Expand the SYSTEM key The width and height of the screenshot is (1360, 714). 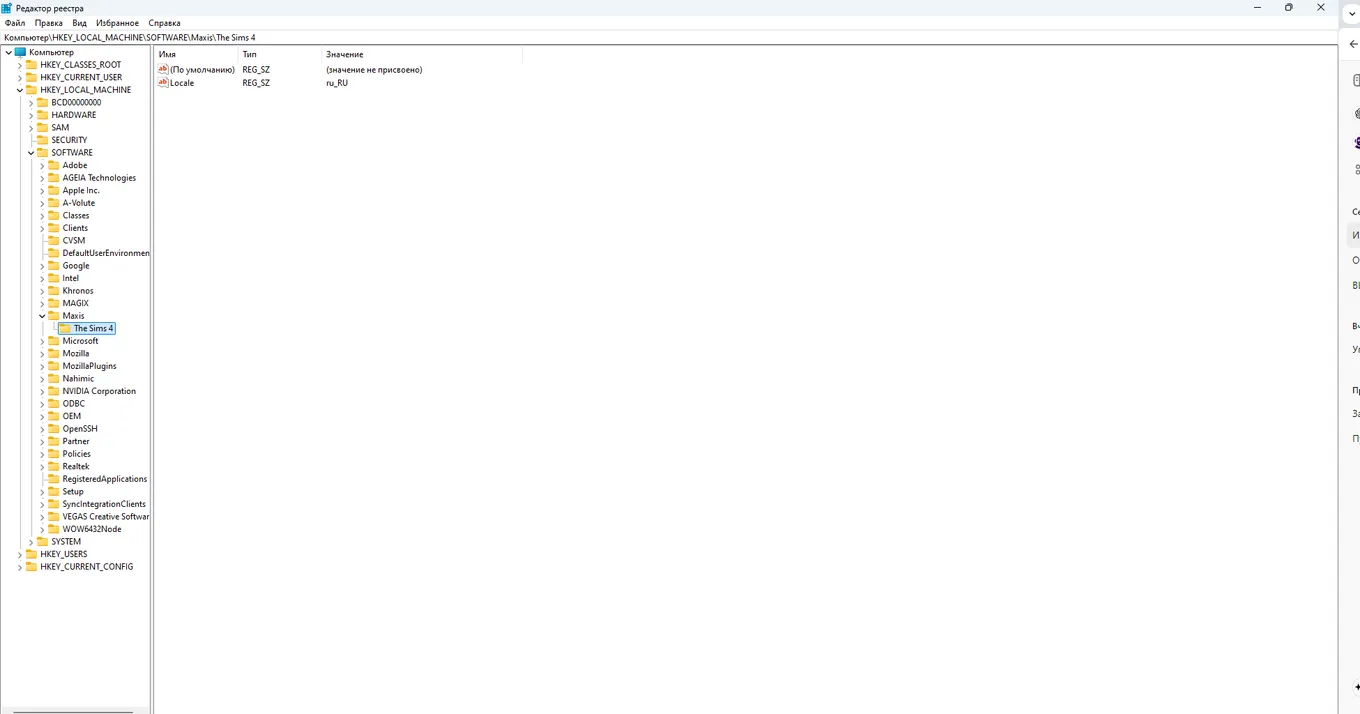click(31, 542)
